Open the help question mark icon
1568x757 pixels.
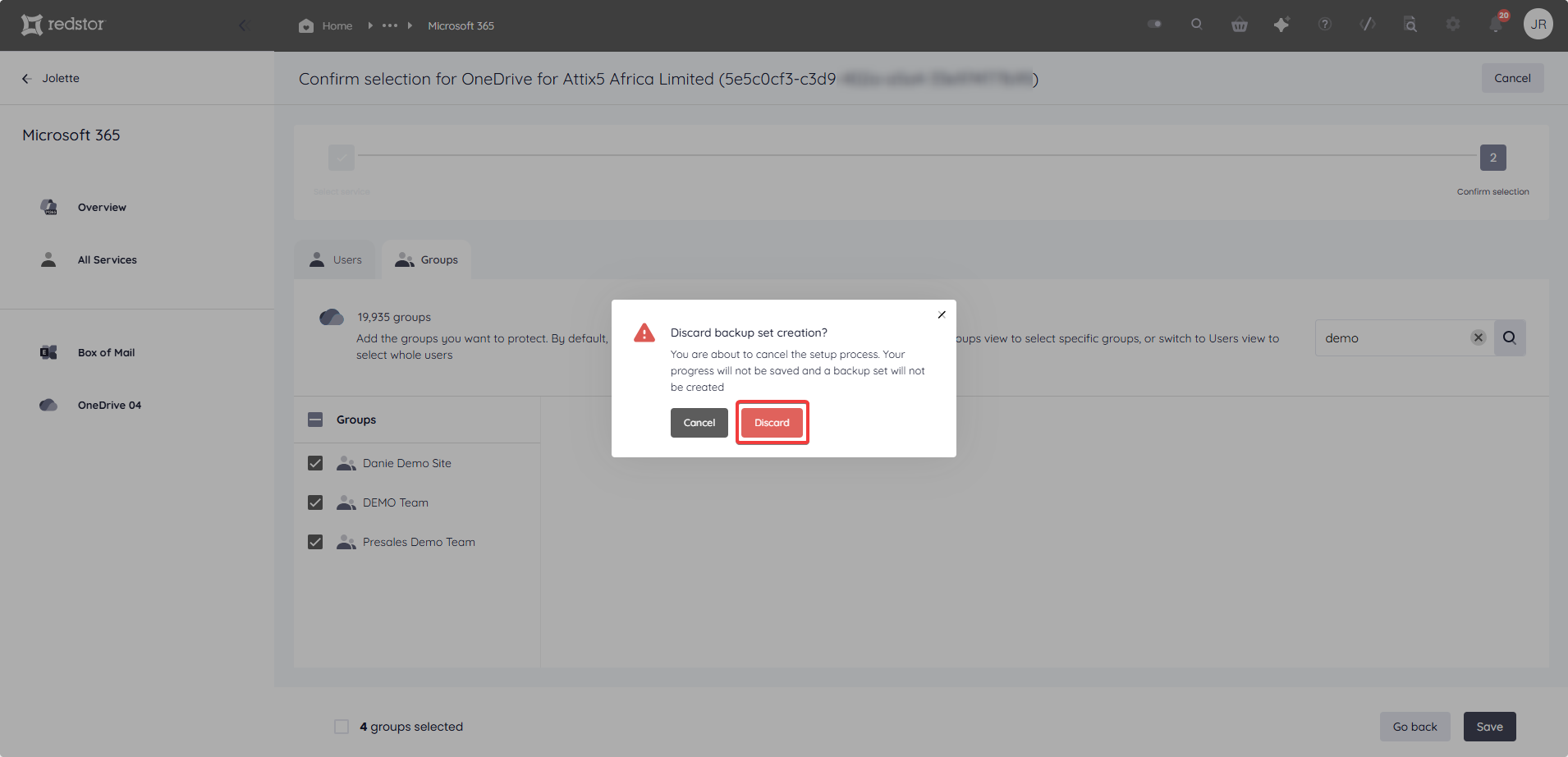coord(1325,25)
